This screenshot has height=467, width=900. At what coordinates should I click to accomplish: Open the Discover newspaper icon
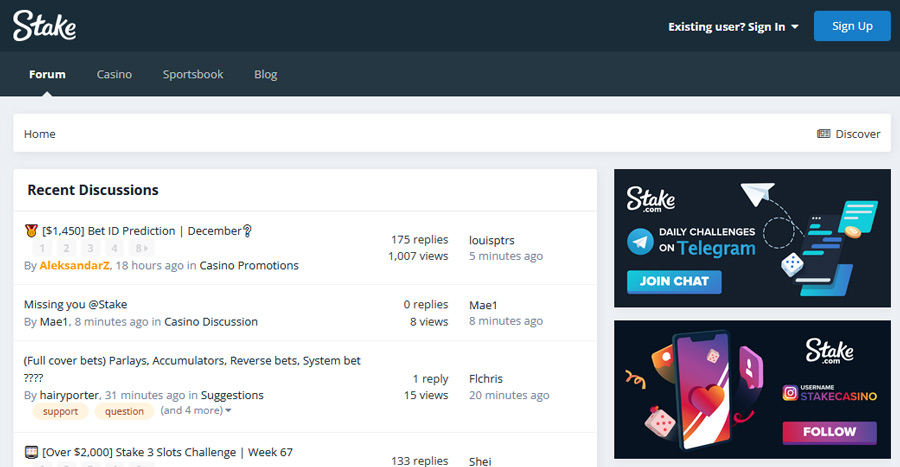point(823,134)
